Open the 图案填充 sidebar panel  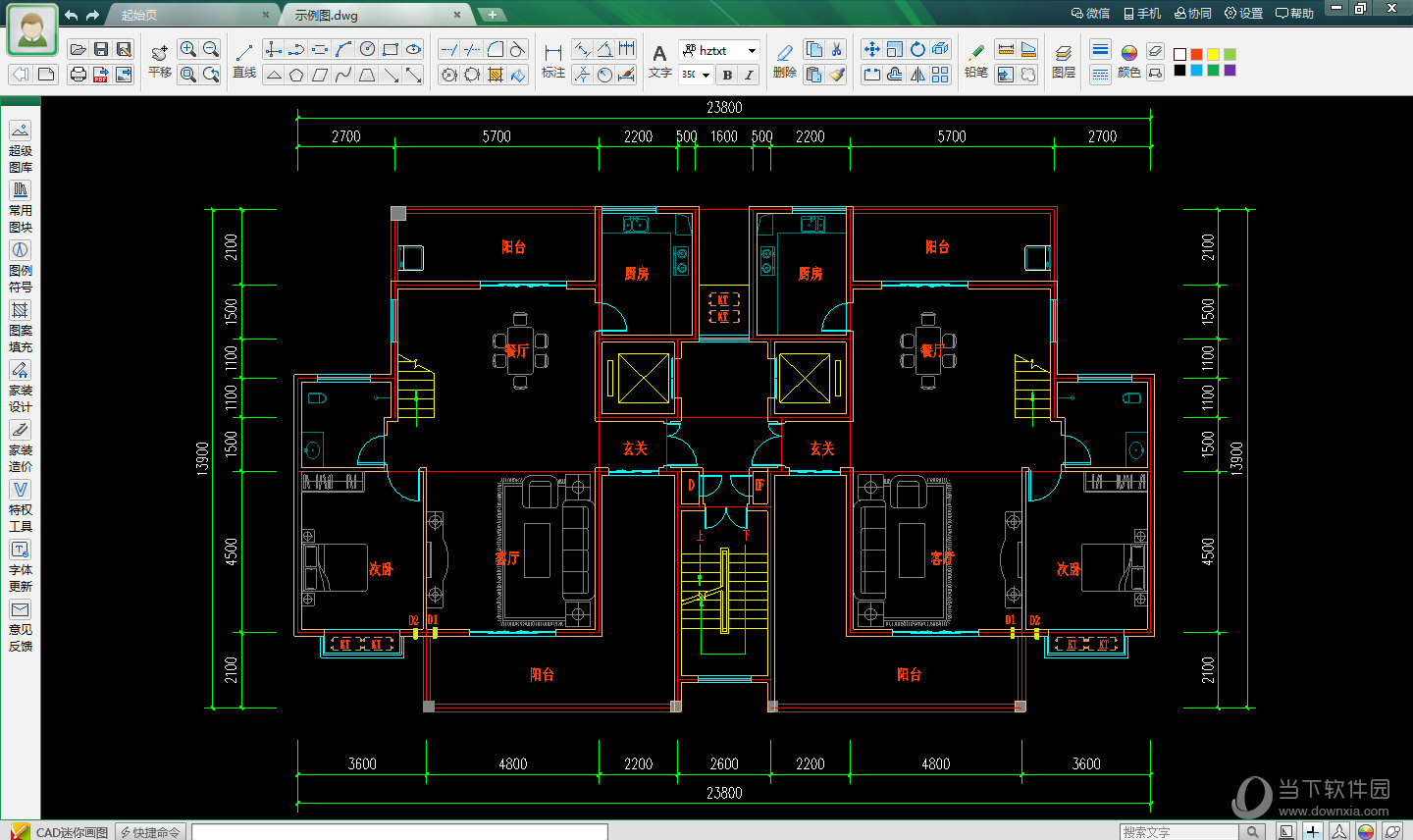(20, 327)
